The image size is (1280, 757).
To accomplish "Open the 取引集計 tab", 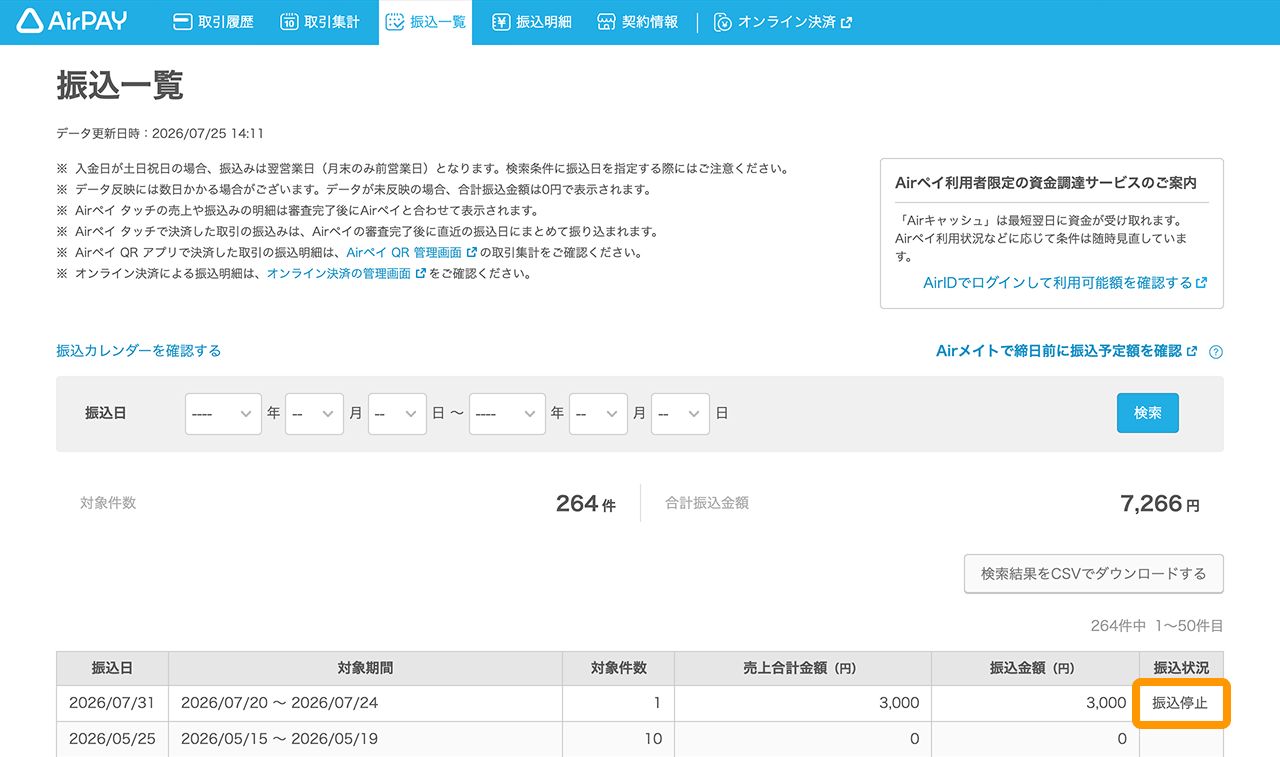I will click(320, 22).
